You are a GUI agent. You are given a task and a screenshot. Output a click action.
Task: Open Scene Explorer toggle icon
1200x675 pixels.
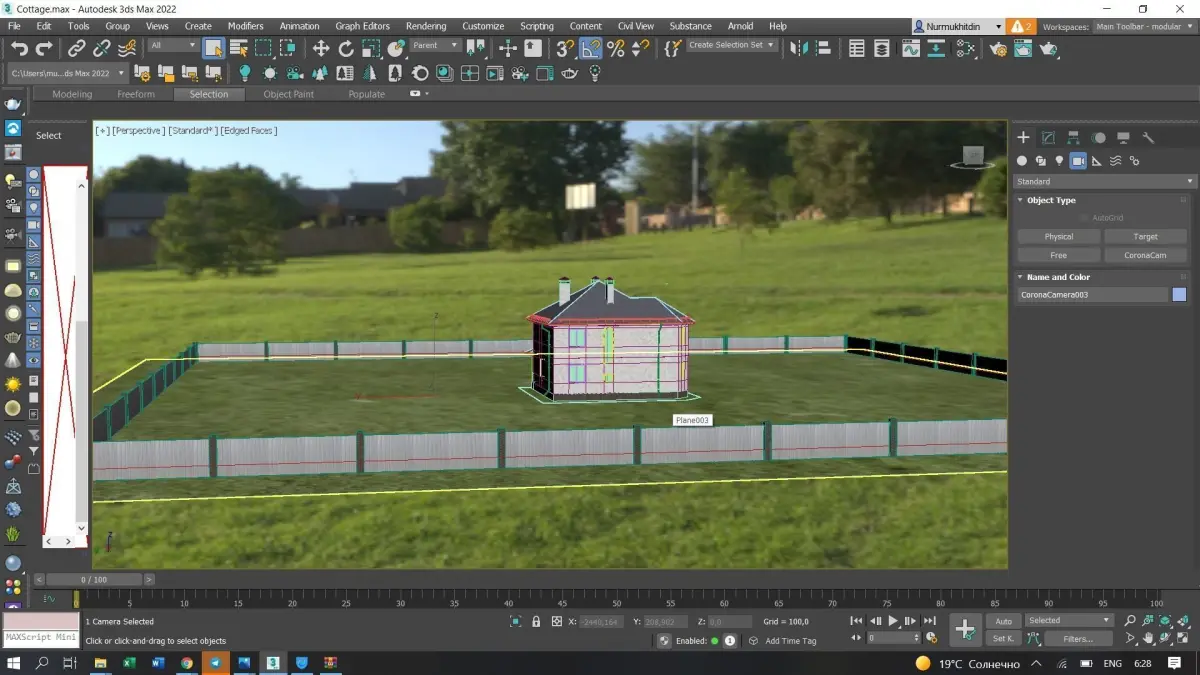point(857,48)
